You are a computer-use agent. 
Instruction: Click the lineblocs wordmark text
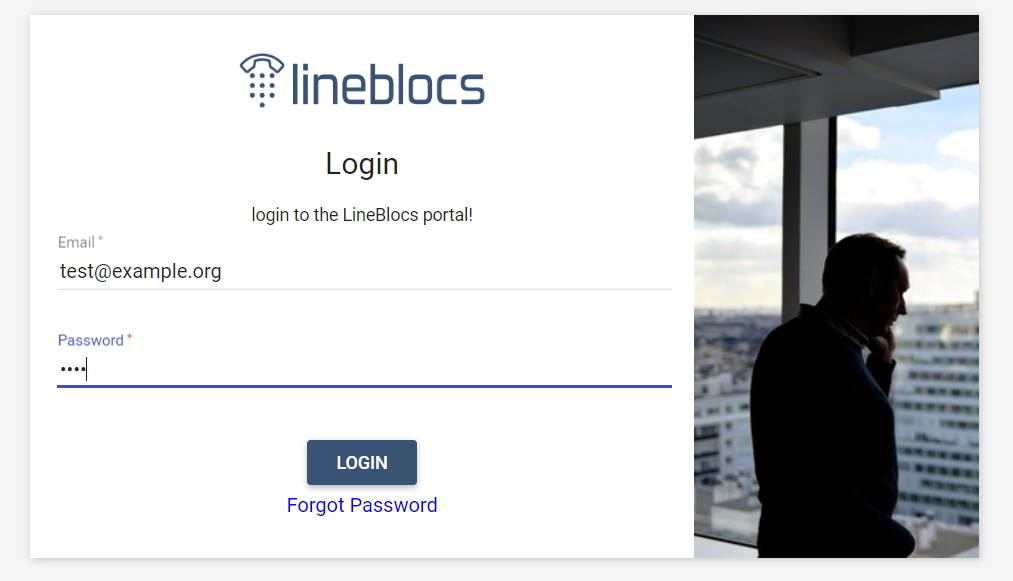388,84
